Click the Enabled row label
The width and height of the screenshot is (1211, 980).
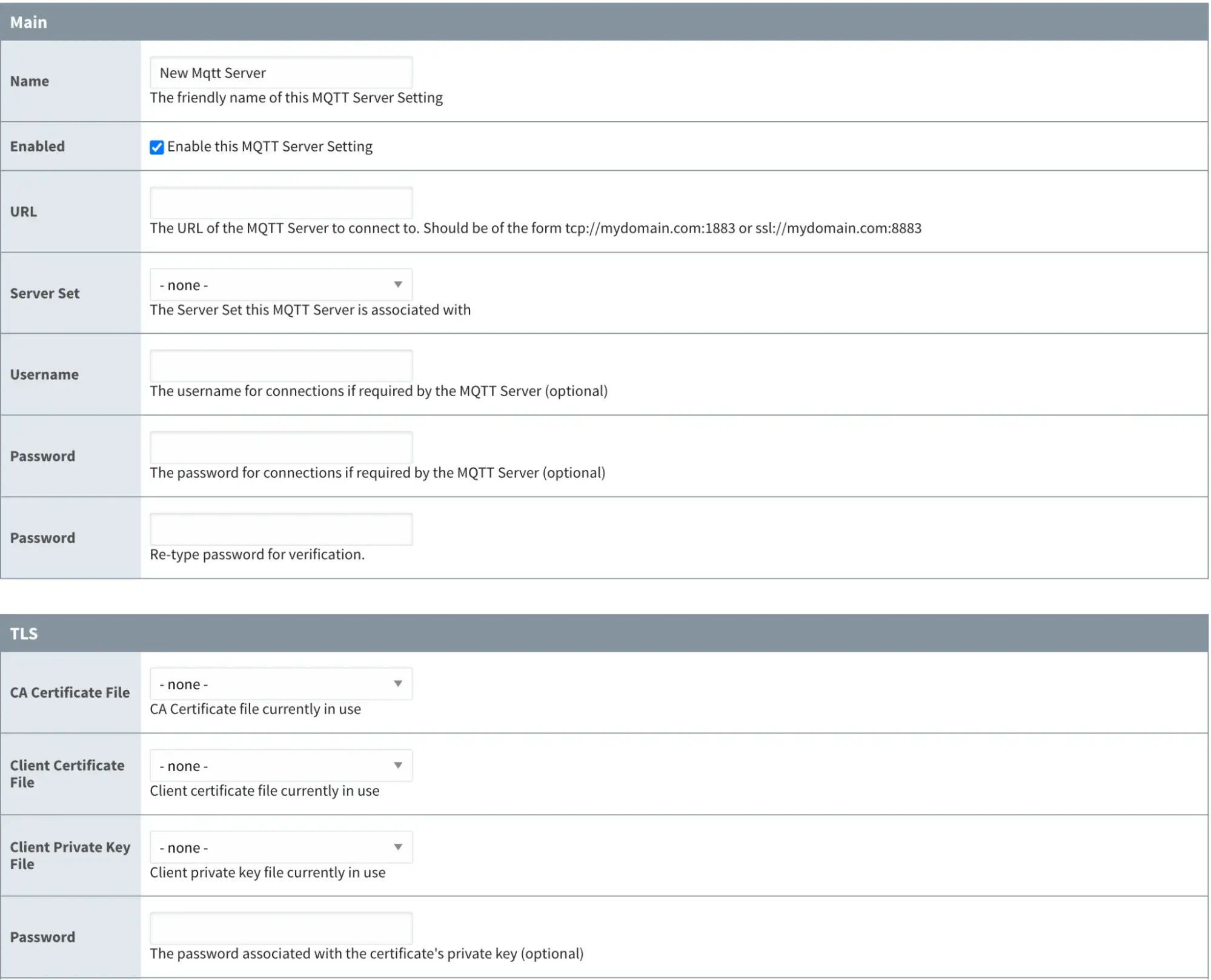pos(38,147)
